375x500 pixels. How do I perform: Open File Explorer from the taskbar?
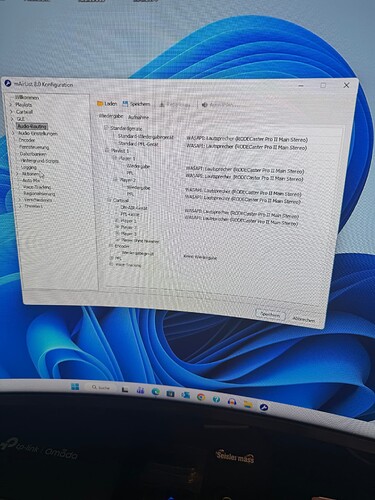click(248, 404)
